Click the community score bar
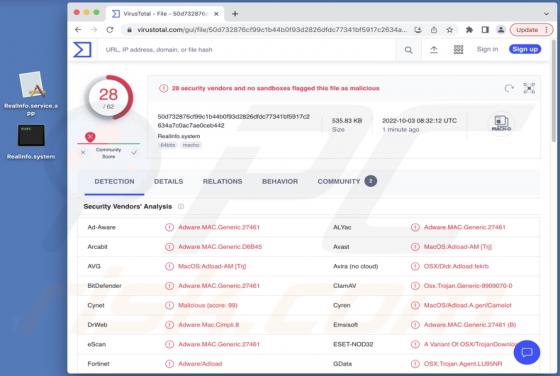This screenshot has height=376, width=560. 108,143
